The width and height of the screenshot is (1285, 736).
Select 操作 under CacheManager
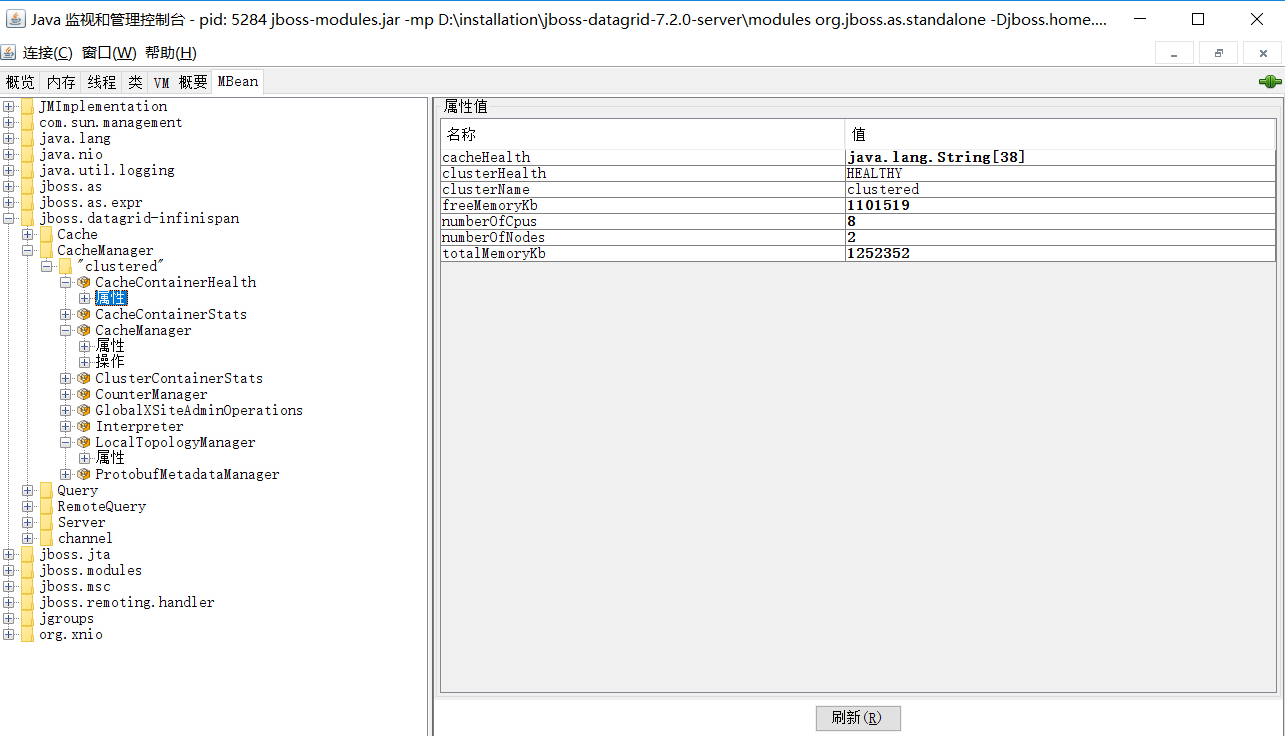pos(110,362)
